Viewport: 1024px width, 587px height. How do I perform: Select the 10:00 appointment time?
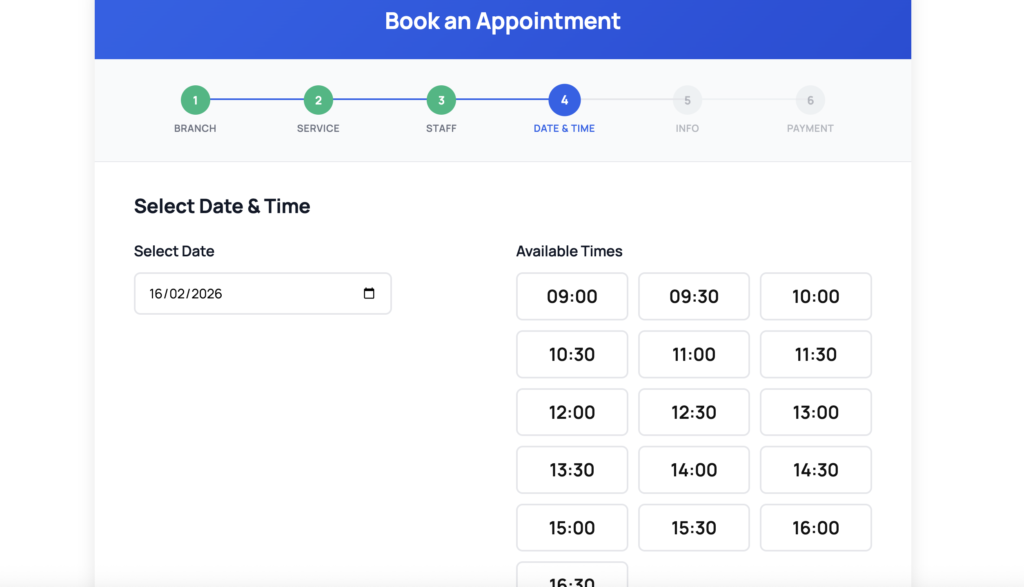click(x=816, y=296)
